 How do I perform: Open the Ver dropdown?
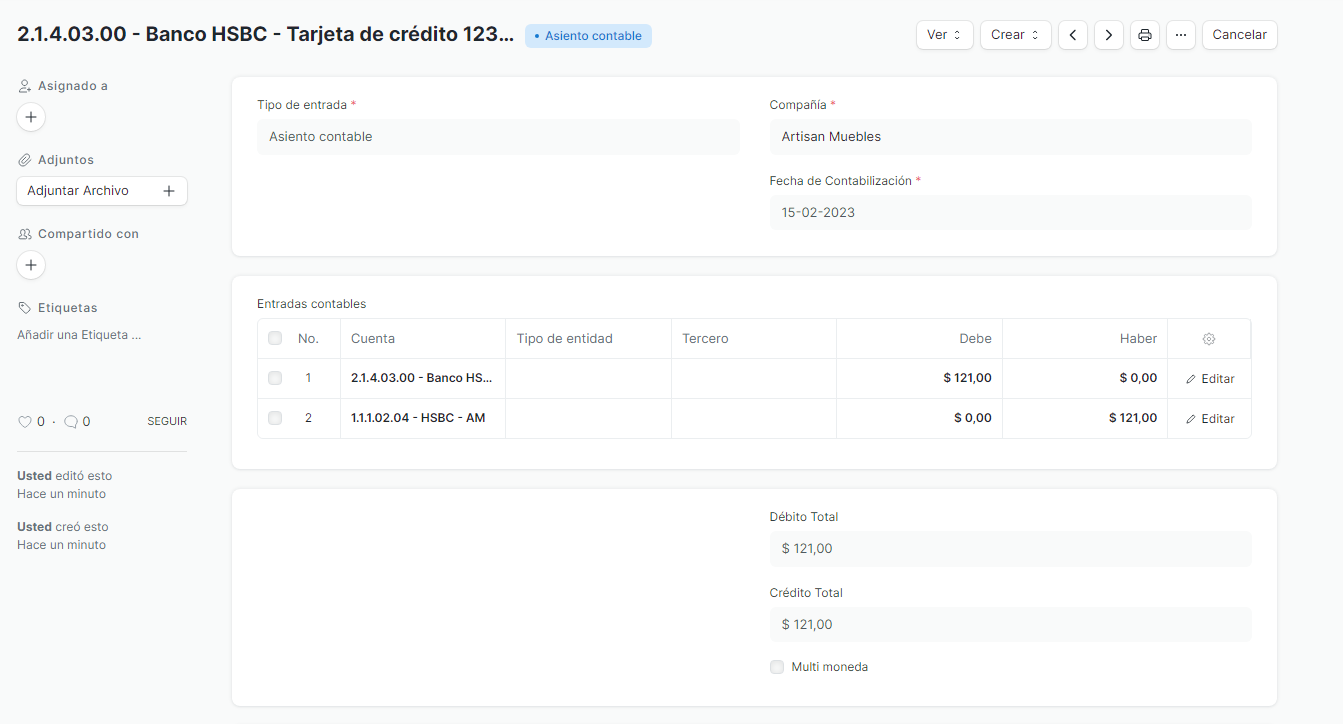[944, 35]
